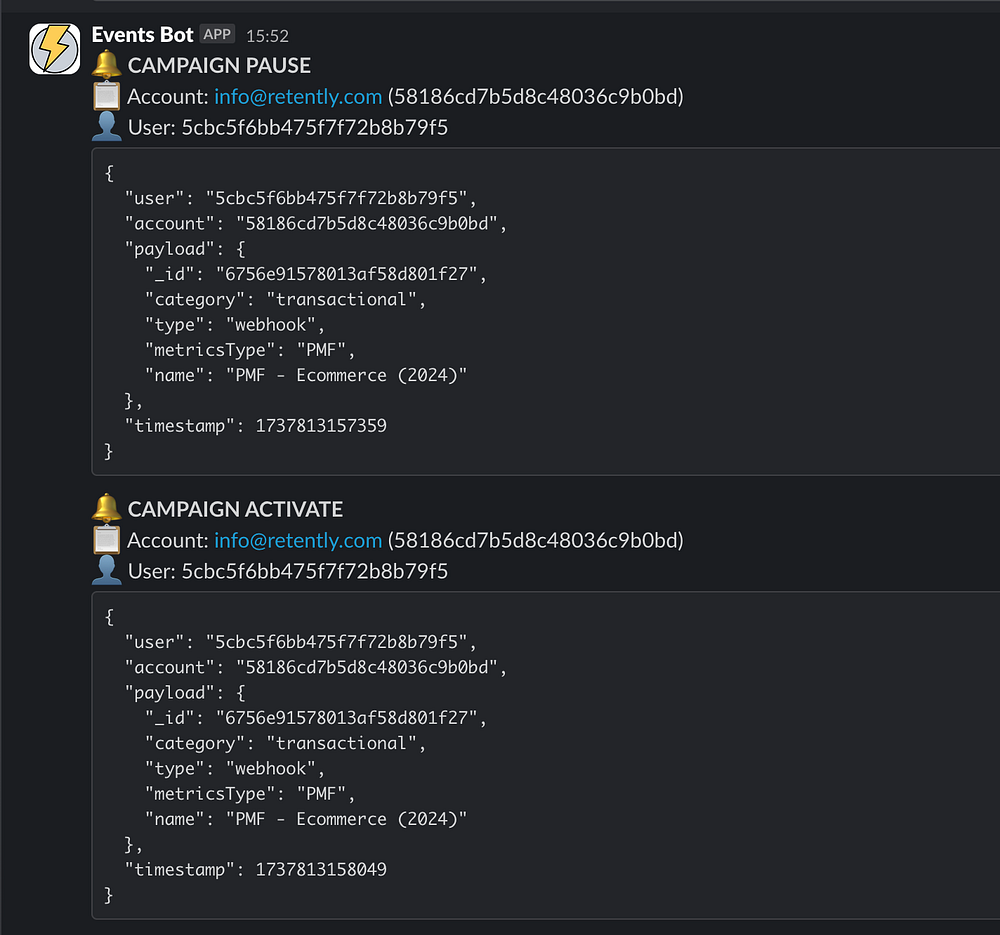The height and width of the screenshot is (935, 1000).
Task: Click the "name" line in first JSON block
Action: (x=305, y=376)
